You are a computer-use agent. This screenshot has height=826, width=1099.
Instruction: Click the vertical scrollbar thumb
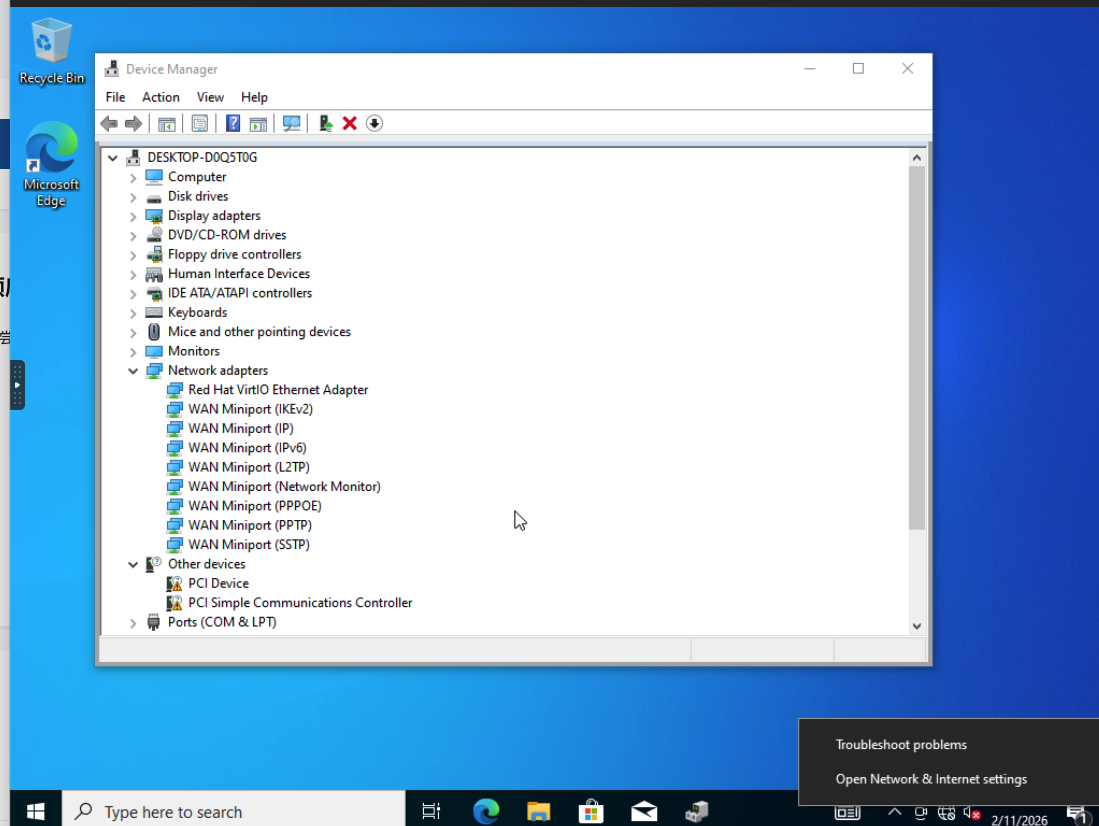917,348
